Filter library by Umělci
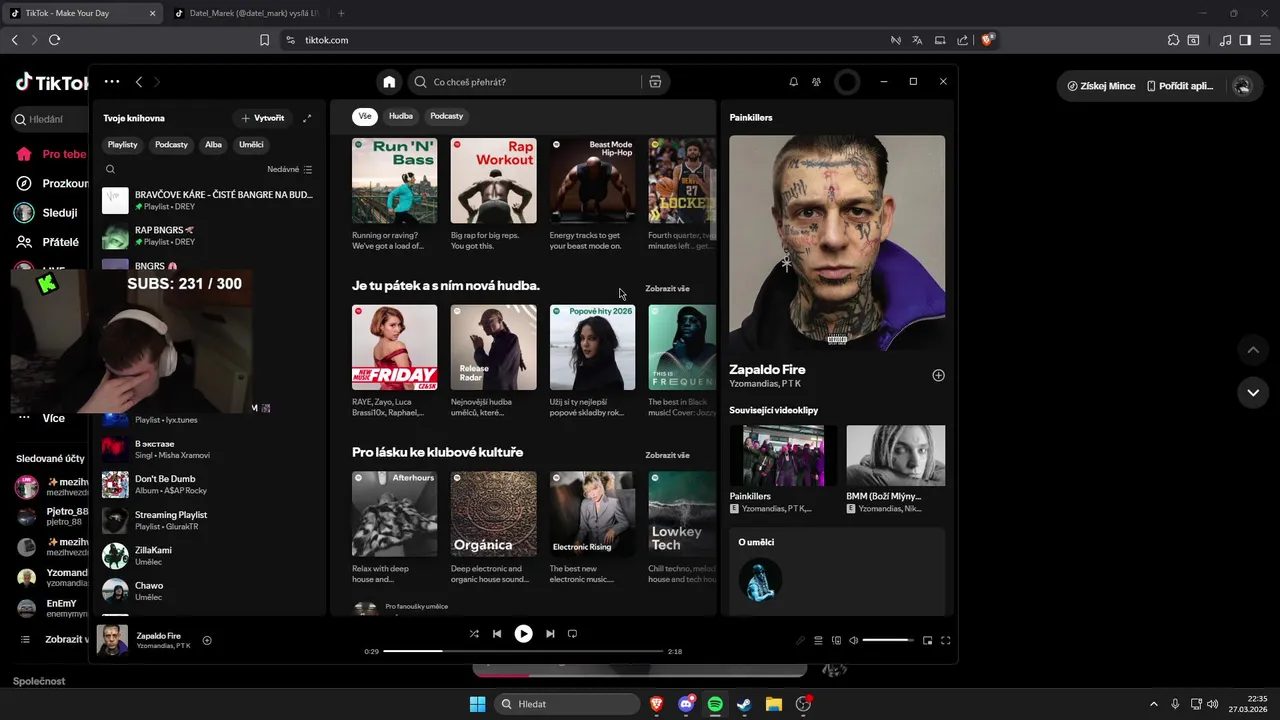Viewport: 1280px width, 720px height. pos(252,145)
